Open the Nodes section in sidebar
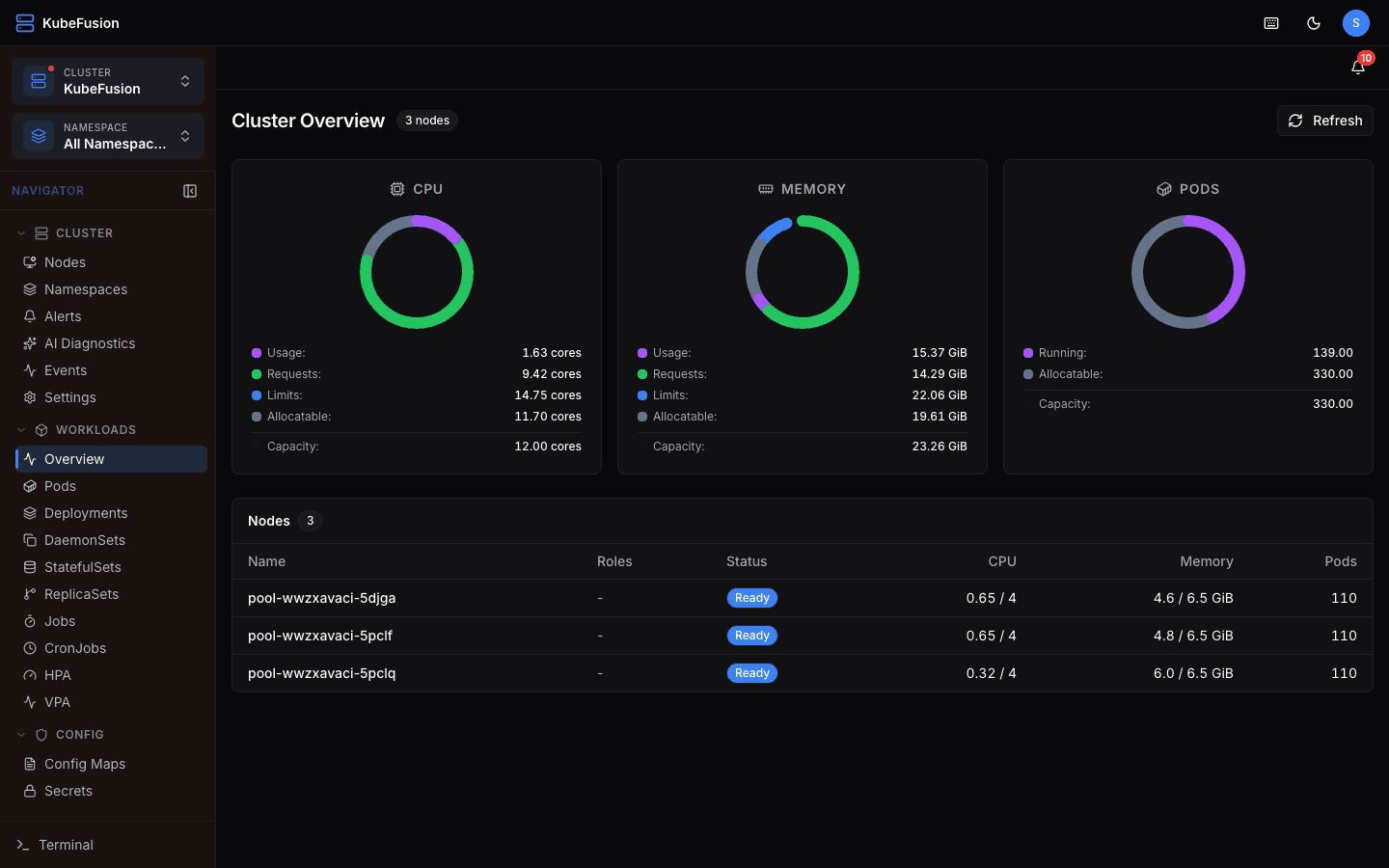Image resolution: width=1389 pixels, height=868 pixels. click(66, 261)
